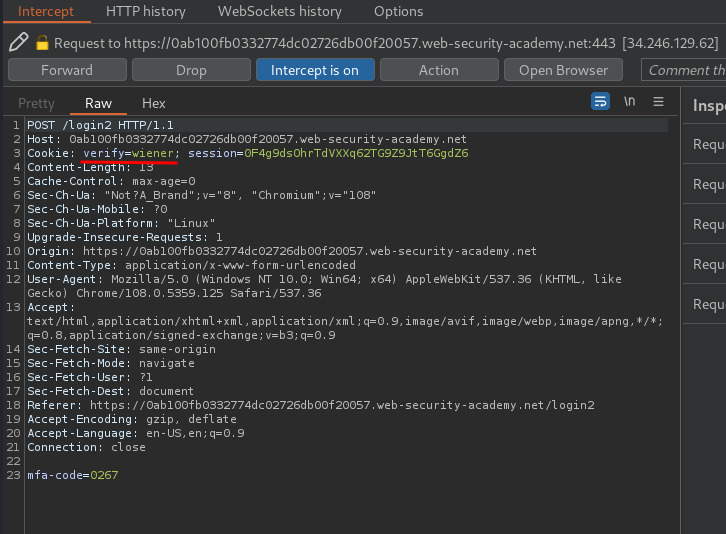
Task: Open the Action menu button
Action: point(439,70)
